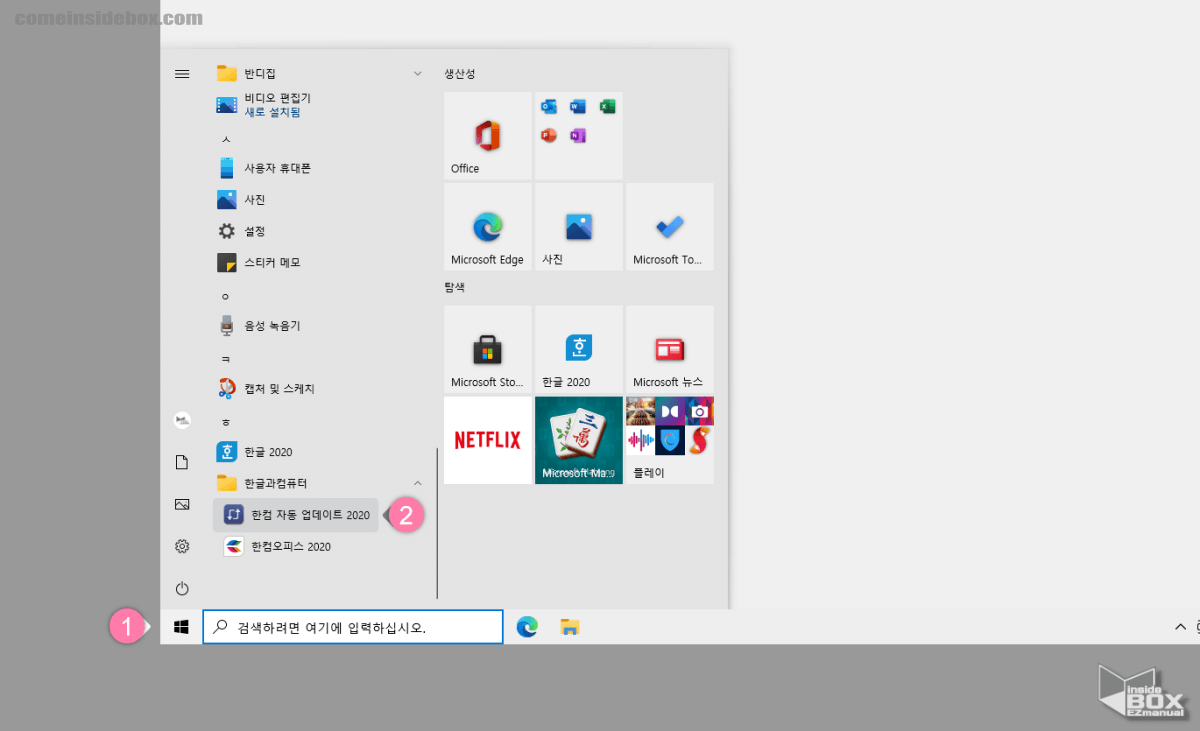This screenshot has width=1200, height=731.
Task: Open Settings gear in Start sidebar
Action: (182, 546)
